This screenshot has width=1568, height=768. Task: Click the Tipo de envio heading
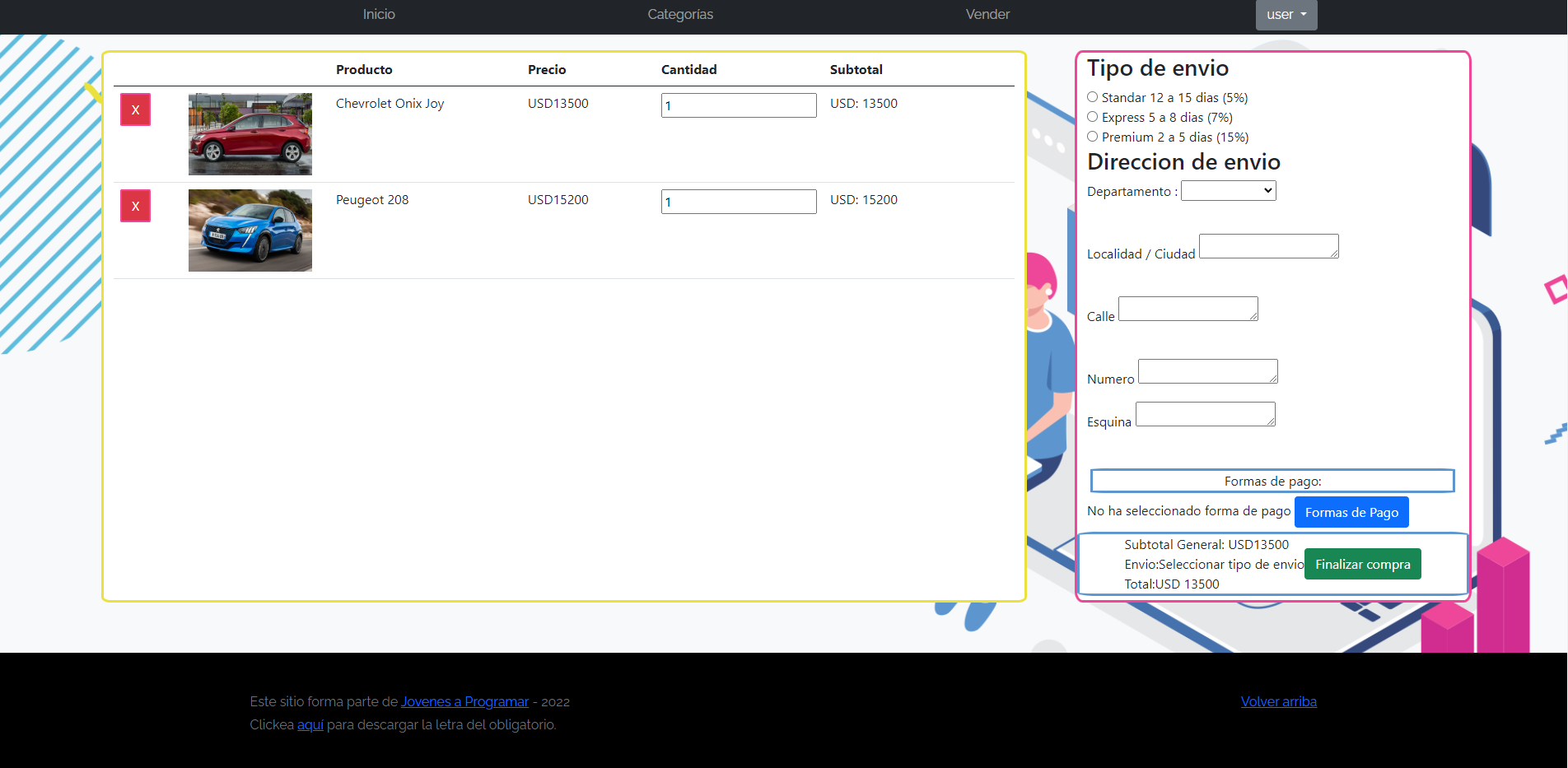(1158, 67)
